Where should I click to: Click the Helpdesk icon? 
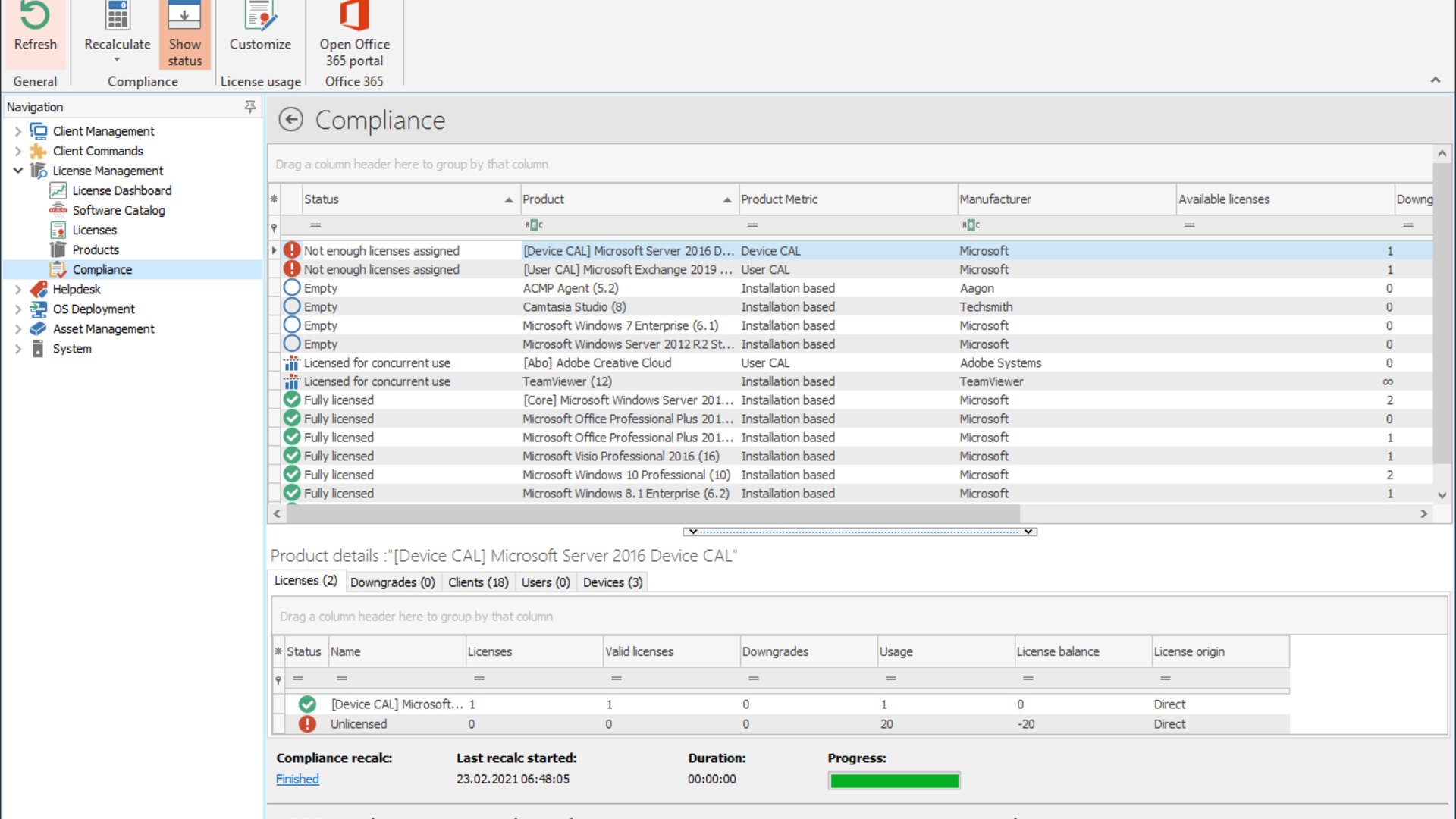tap(38, 289)
